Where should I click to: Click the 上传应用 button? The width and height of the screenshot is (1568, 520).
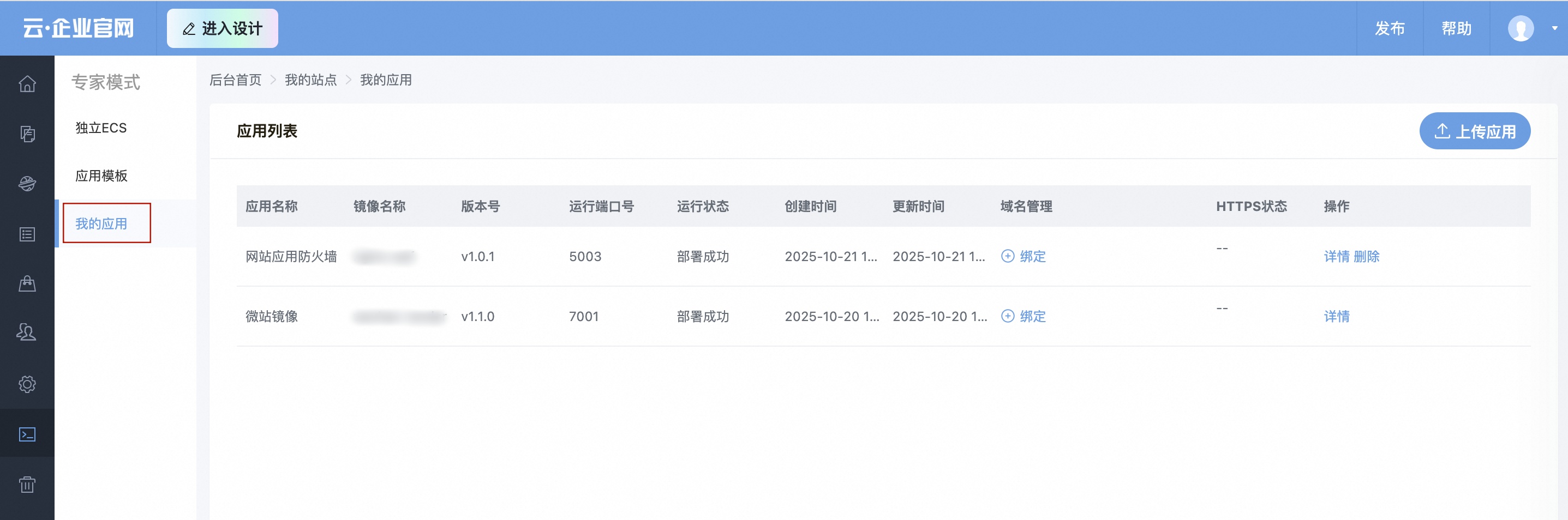pos(1474,130)
